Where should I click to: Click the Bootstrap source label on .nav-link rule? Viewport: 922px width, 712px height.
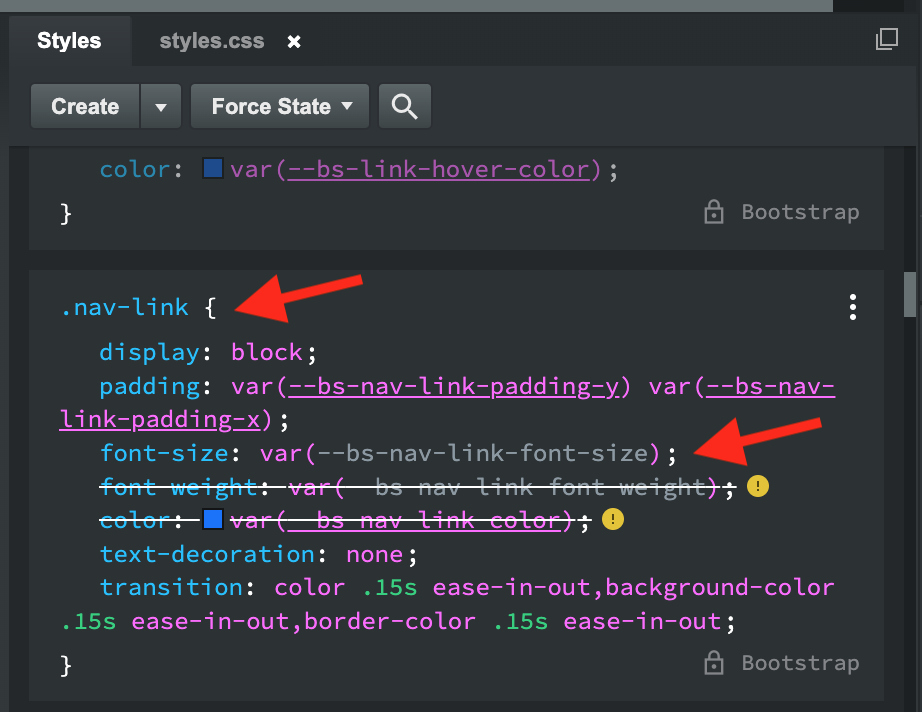pyautogui.click(x=799, y=662)
